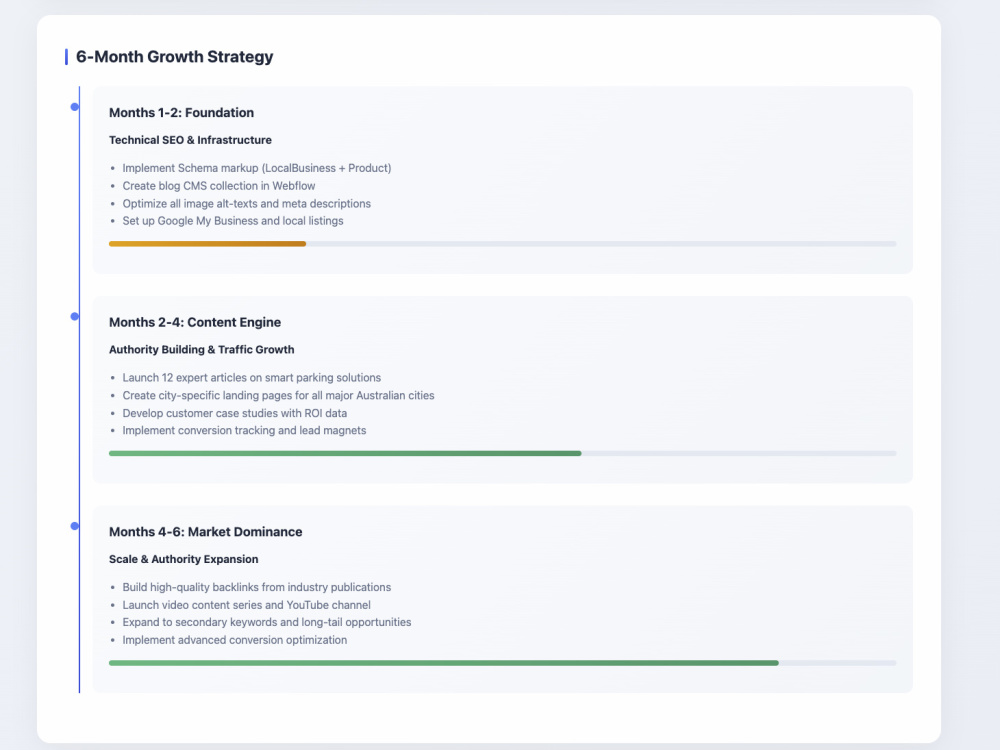
Task: Click 'Develop customer case studies' bullet item
Action: (235, 413)
